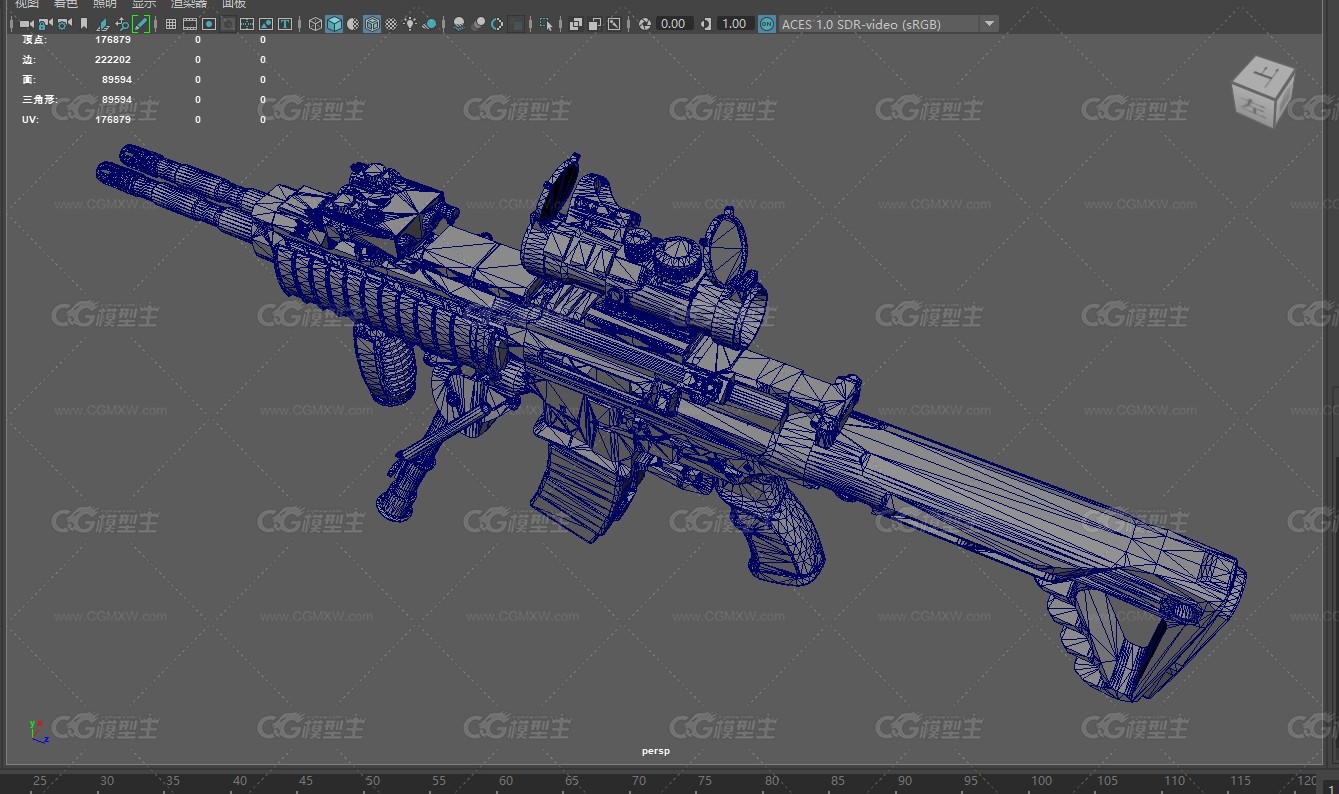Click frame 30 on the time slider
1339x794 pixels.
(106, 781)
